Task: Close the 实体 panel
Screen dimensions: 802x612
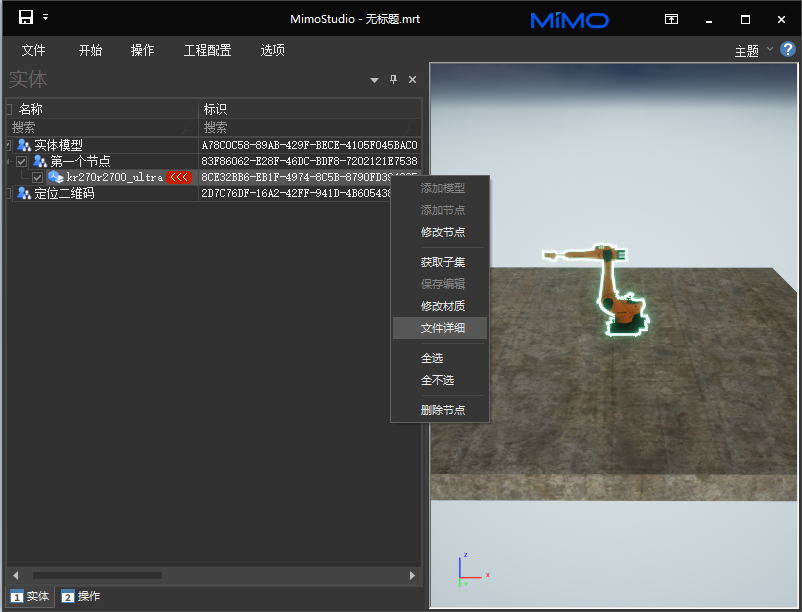Action: (x=412, y=80)
